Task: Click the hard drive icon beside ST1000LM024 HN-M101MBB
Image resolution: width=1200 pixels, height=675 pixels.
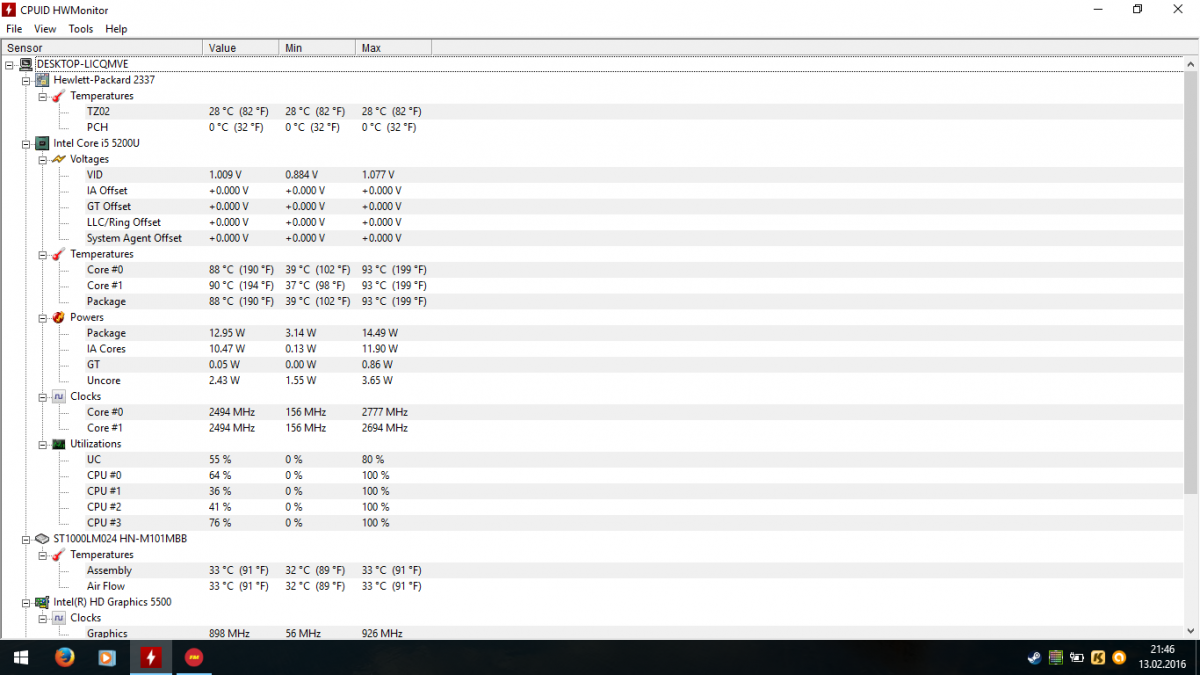Action: point(43,538)
